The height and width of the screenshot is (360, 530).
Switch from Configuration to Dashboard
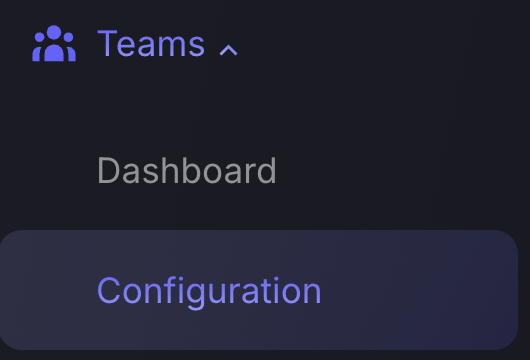pyautogui.click(x=187, y=171)
